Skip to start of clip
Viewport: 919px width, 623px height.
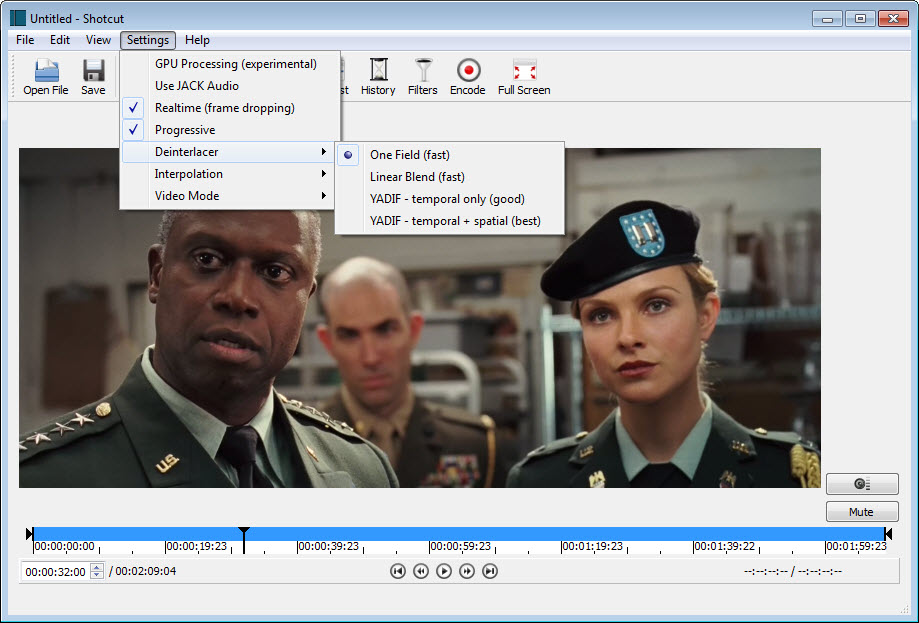pyautogui.click(x=398, y=571)
